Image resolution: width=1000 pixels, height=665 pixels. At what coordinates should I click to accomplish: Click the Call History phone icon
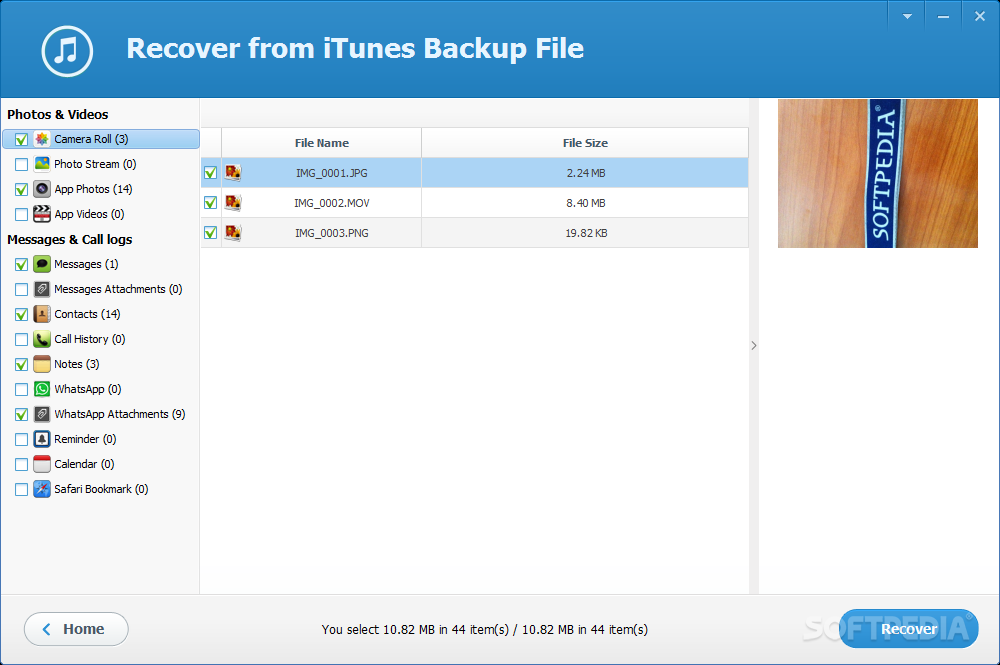point(41,339)
